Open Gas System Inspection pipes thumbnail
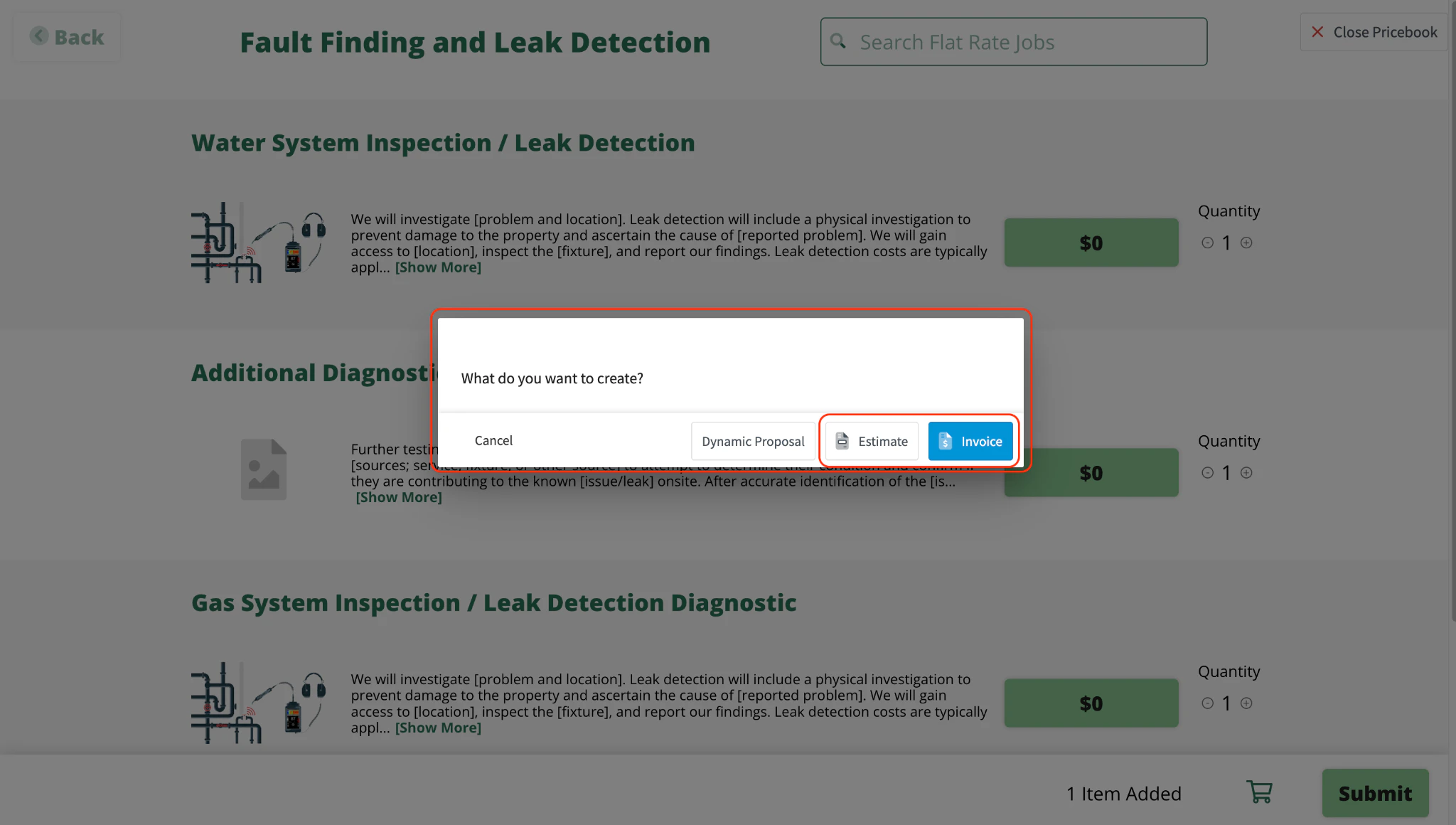Viewport: 1456px width, 825px height. 259,703
